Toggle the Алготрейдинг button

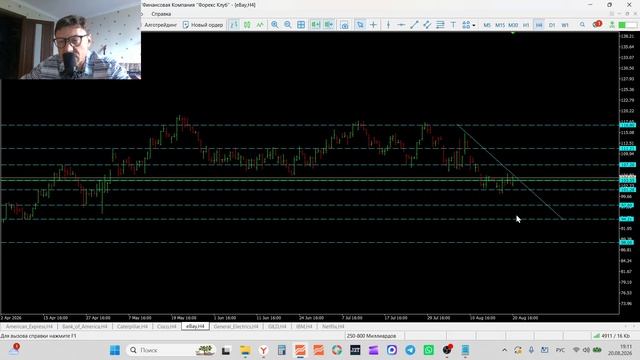coord(160,25)
